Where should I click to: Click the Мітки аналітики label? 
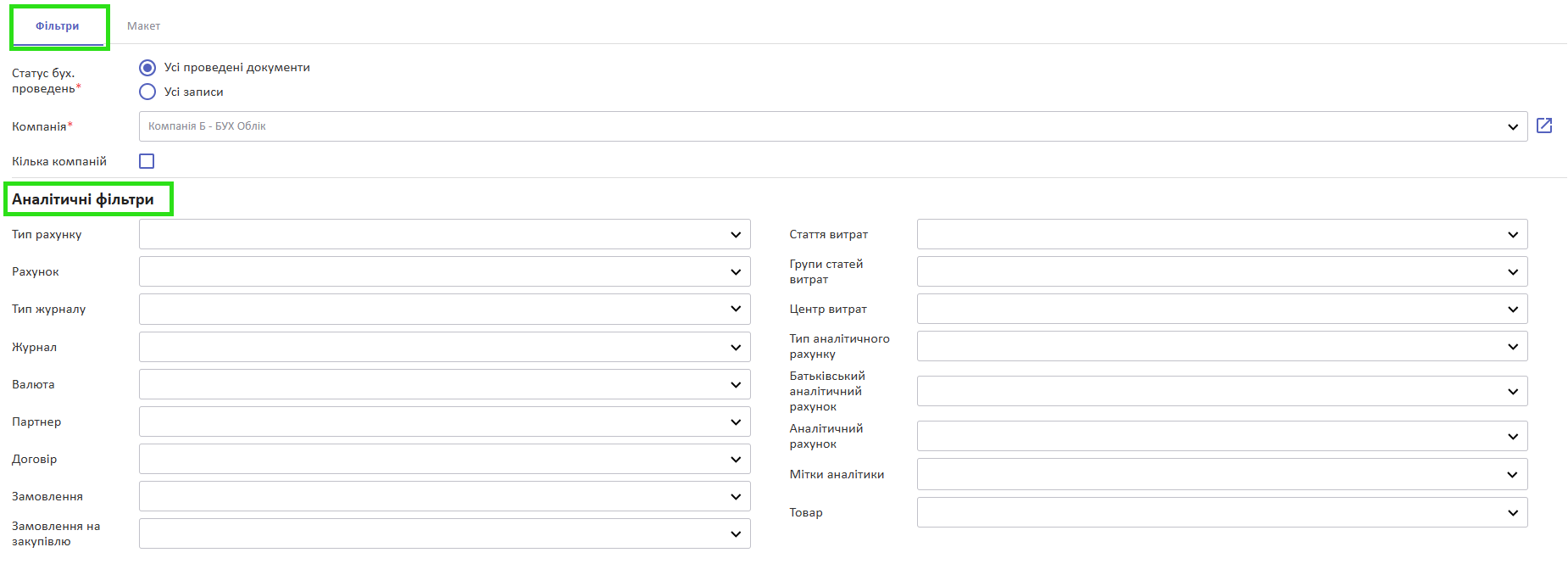click(837, 474)
